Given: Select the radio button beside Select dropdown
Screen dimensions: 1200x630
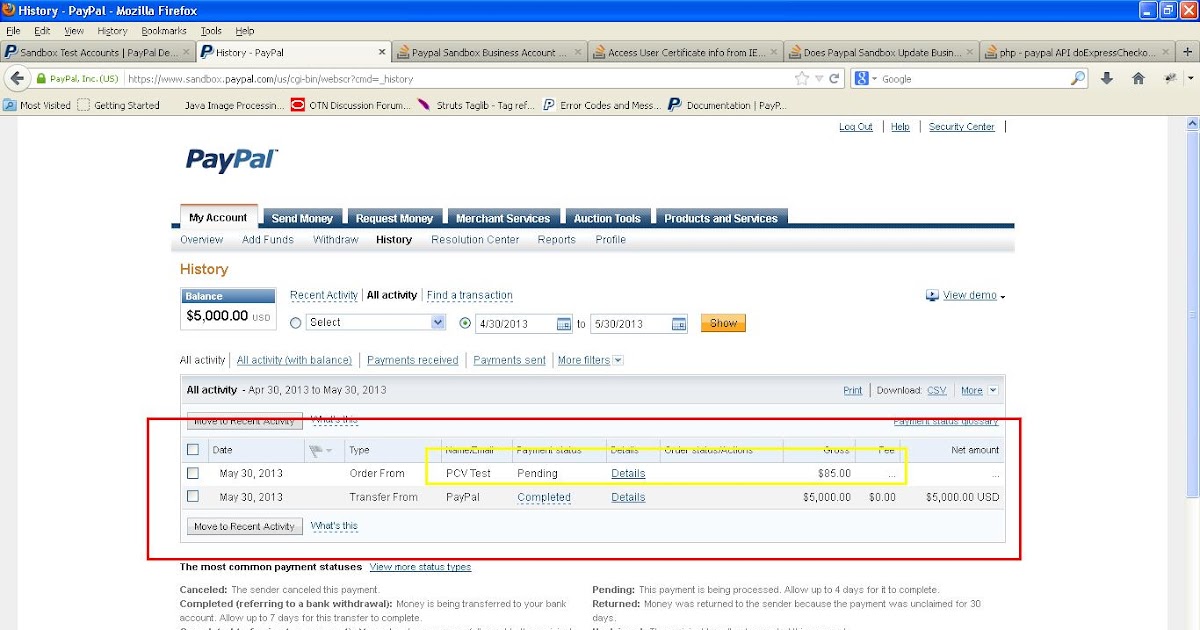Looking at the screenshot, I should point(296,323).
